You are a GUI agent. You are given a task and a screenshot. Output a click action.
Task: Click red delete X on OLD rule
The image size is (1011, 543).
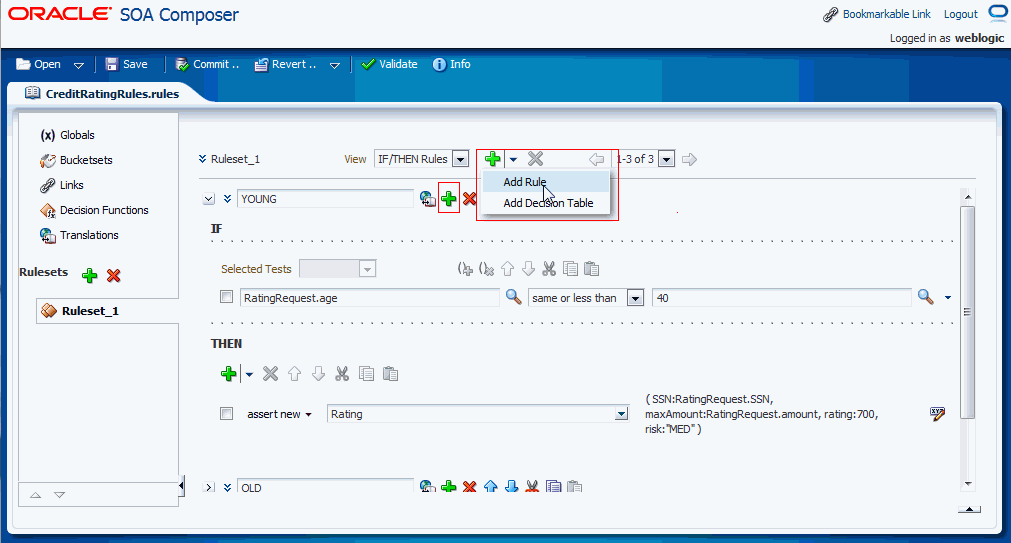coord(469,486)
